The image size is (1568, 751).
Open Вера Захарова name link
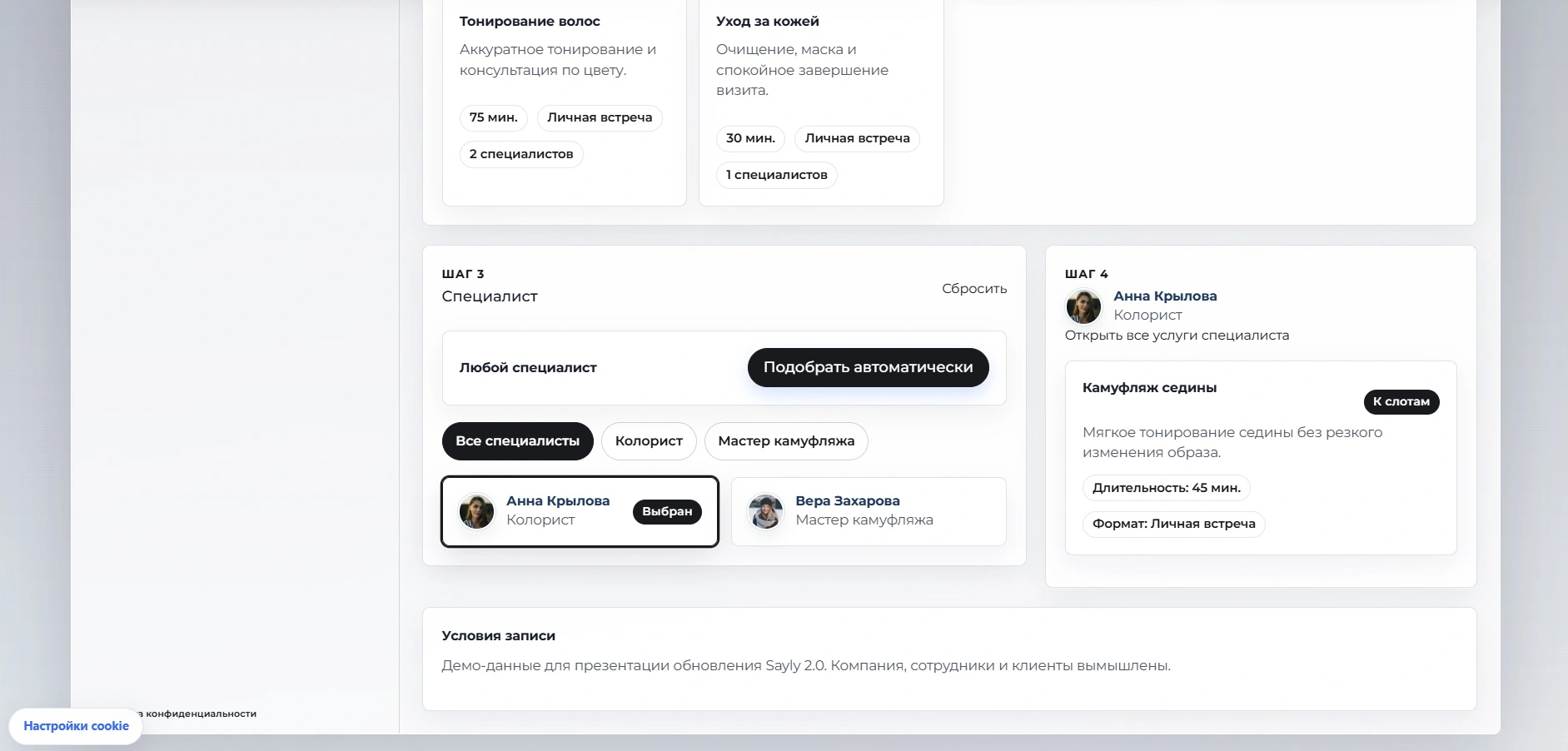pos(848,500)
